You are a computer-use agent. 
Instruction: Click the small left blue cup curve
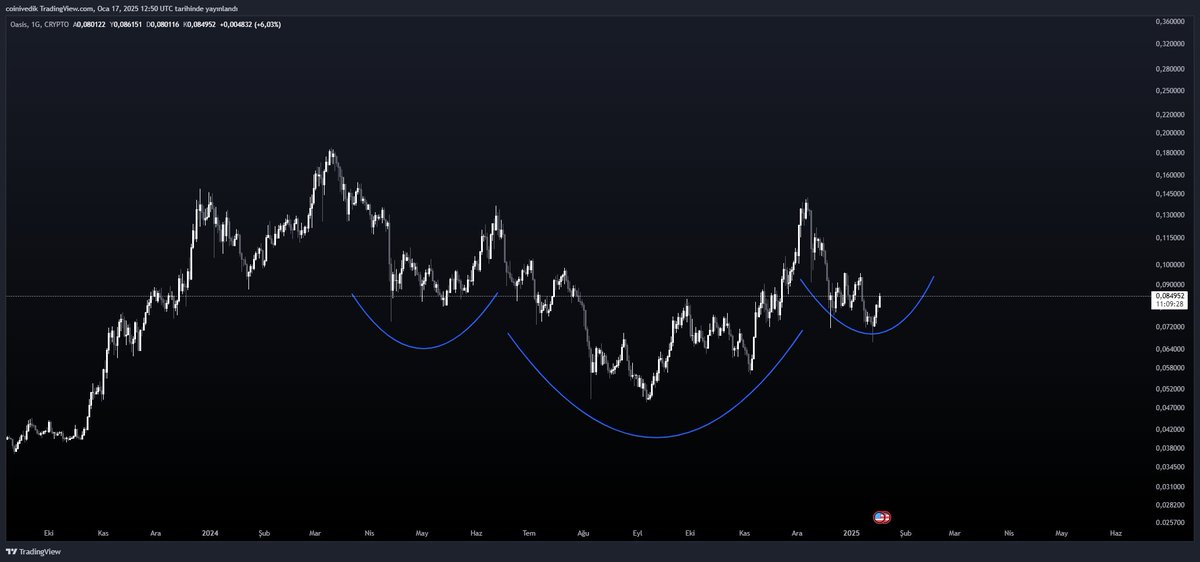click(424, 348)
